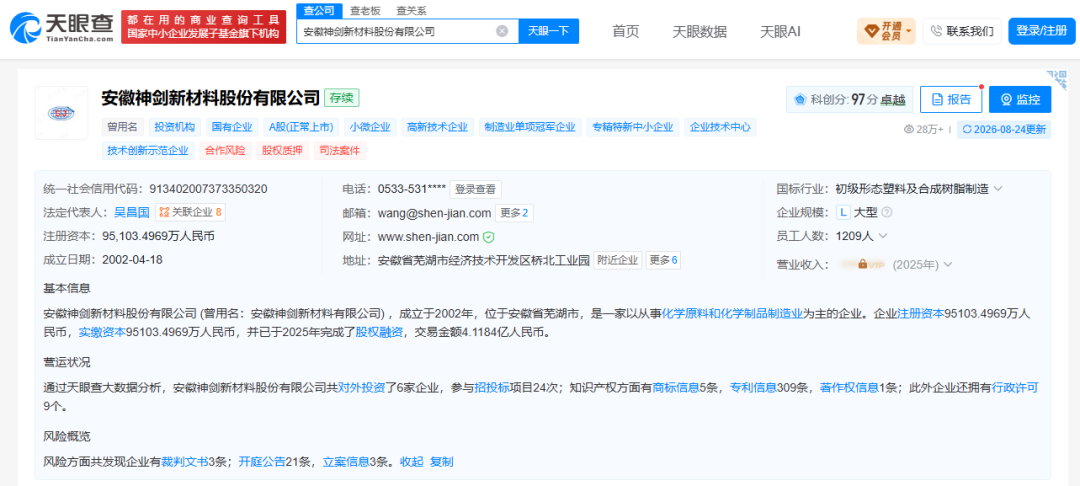Show 更多6 addresses
The image size is (1080, 486).
click(x=664, y=260)
